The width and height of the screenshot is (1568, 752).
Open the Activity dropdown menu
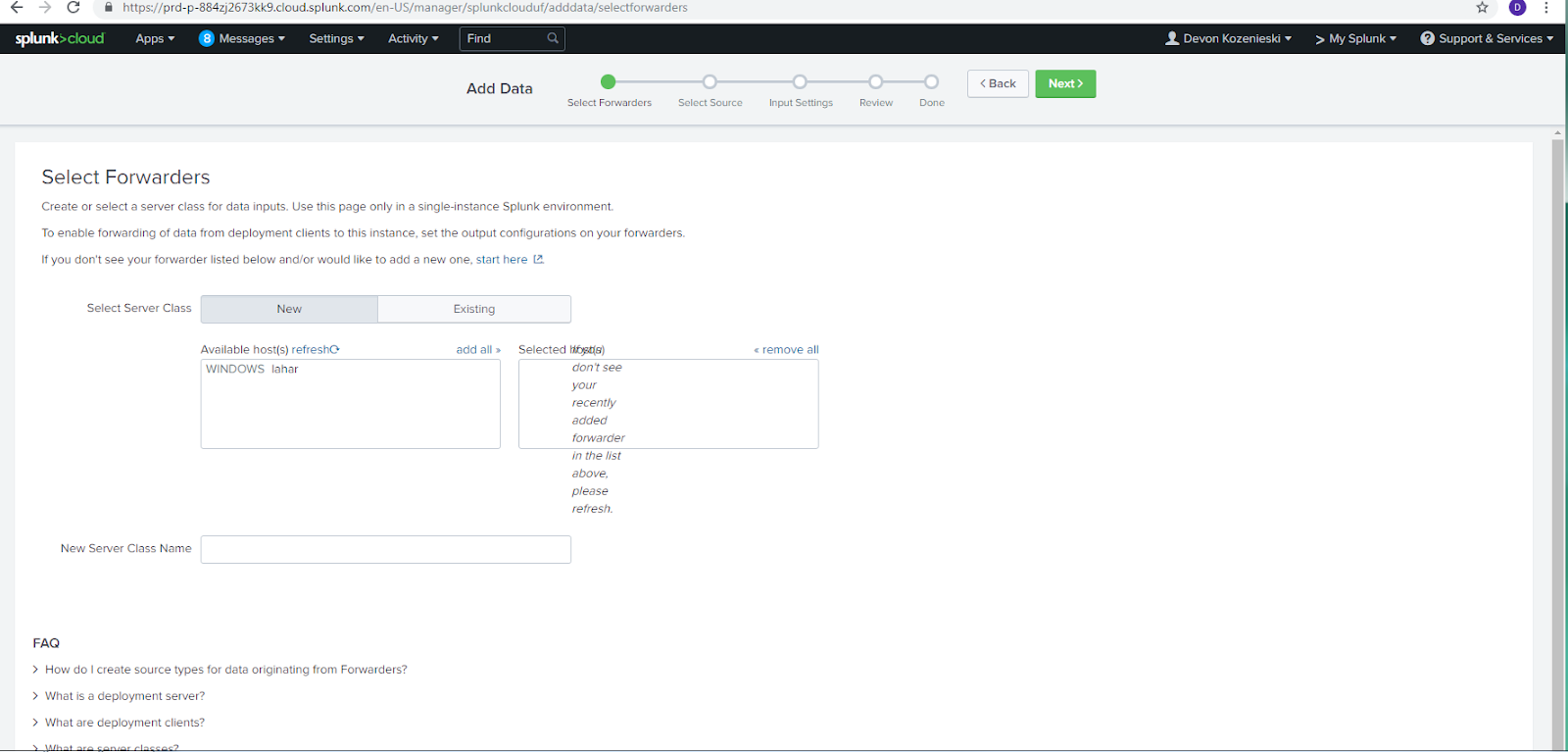413,38
